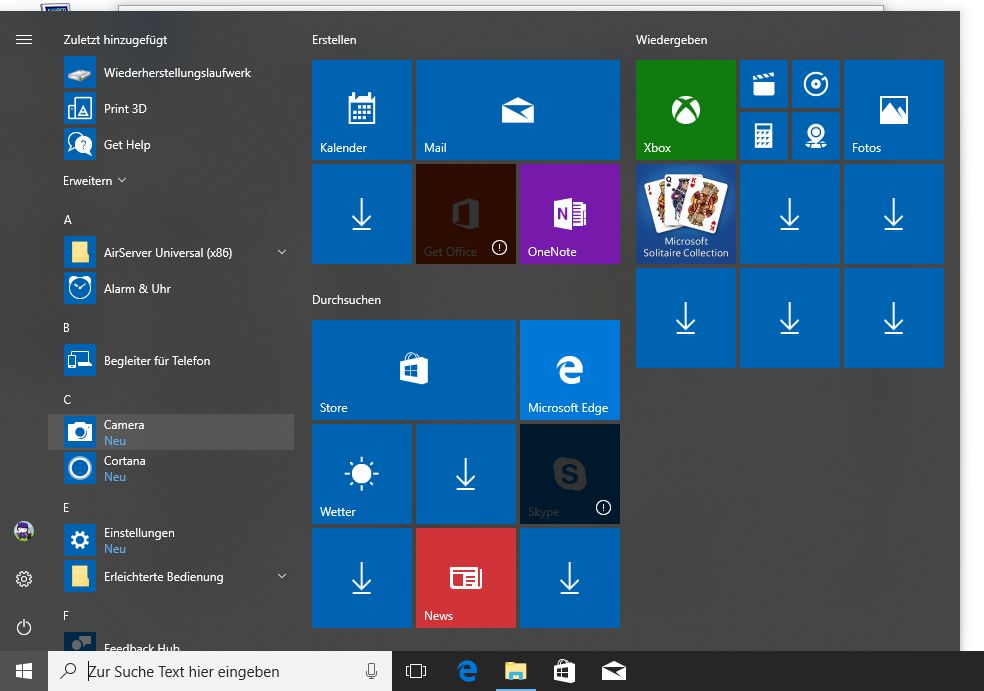The width and height of the screenshot is (984, 691).
Task: Open the Filme & TV tile
Action: (763, 84)
